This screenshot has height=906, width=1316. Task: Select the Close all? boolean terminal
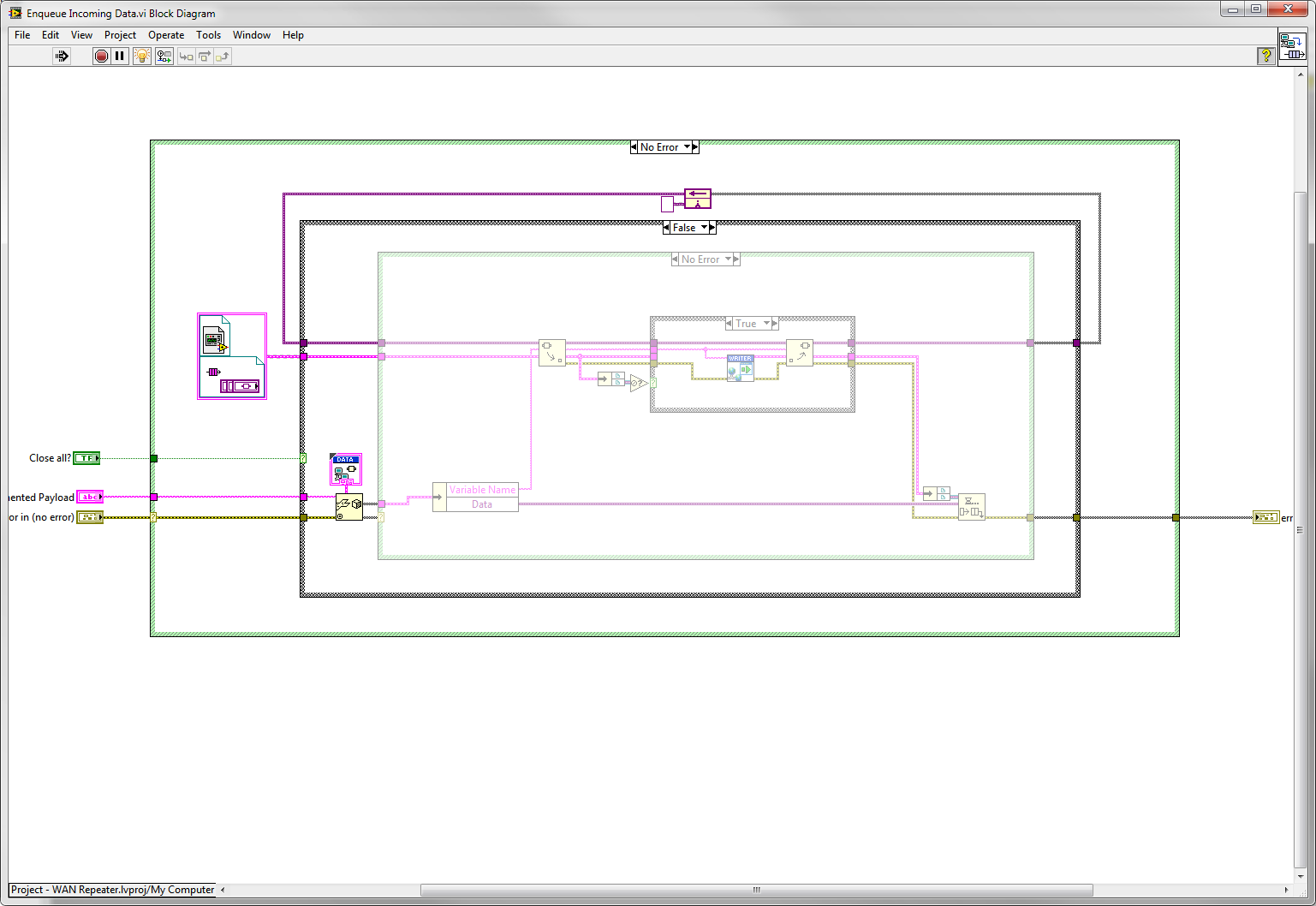point(86,458)
